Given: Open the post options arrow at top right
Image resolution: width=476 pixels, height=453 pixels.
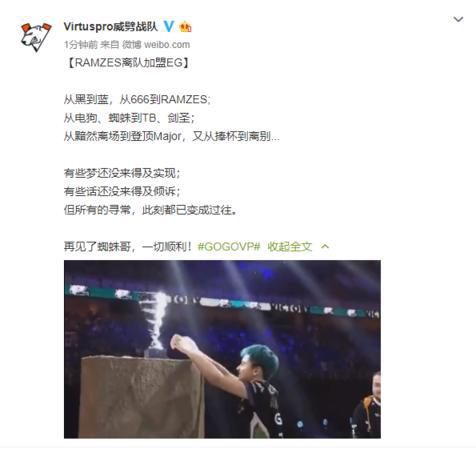Looking at the screenshot, I should click(458, 19).
